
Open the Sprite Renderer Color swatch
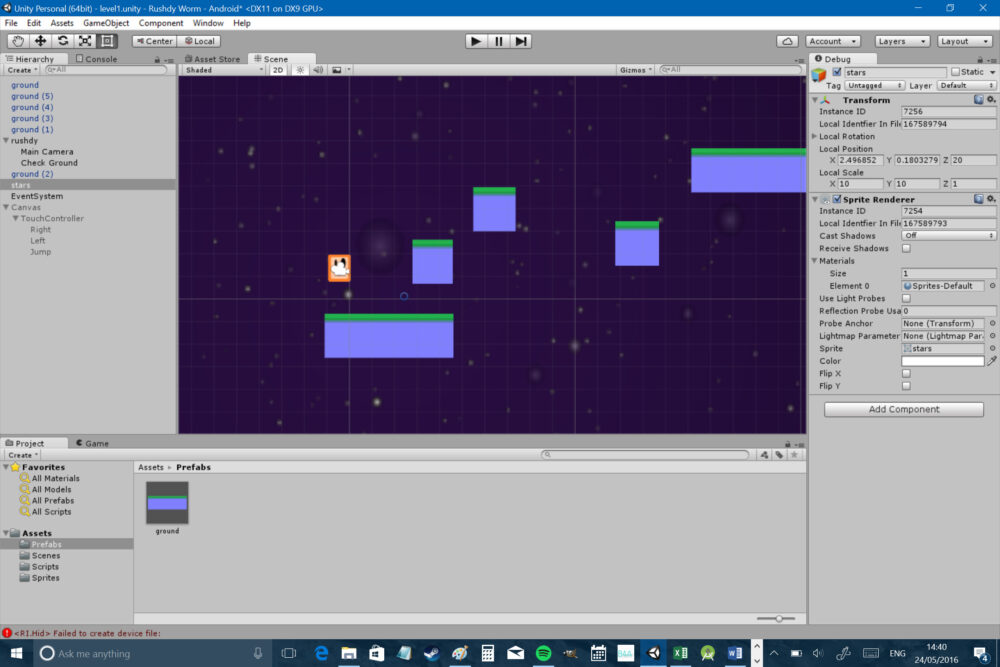pyautogui.click(x=945, y=361)
